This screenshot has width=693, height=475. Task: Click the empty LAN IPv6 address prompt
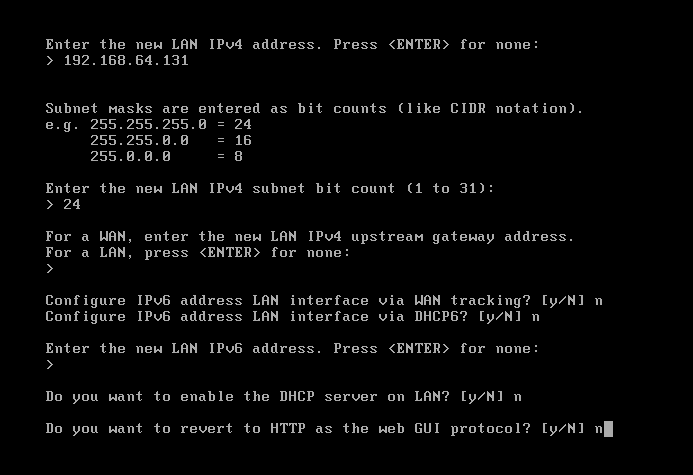tap(50, 365)
